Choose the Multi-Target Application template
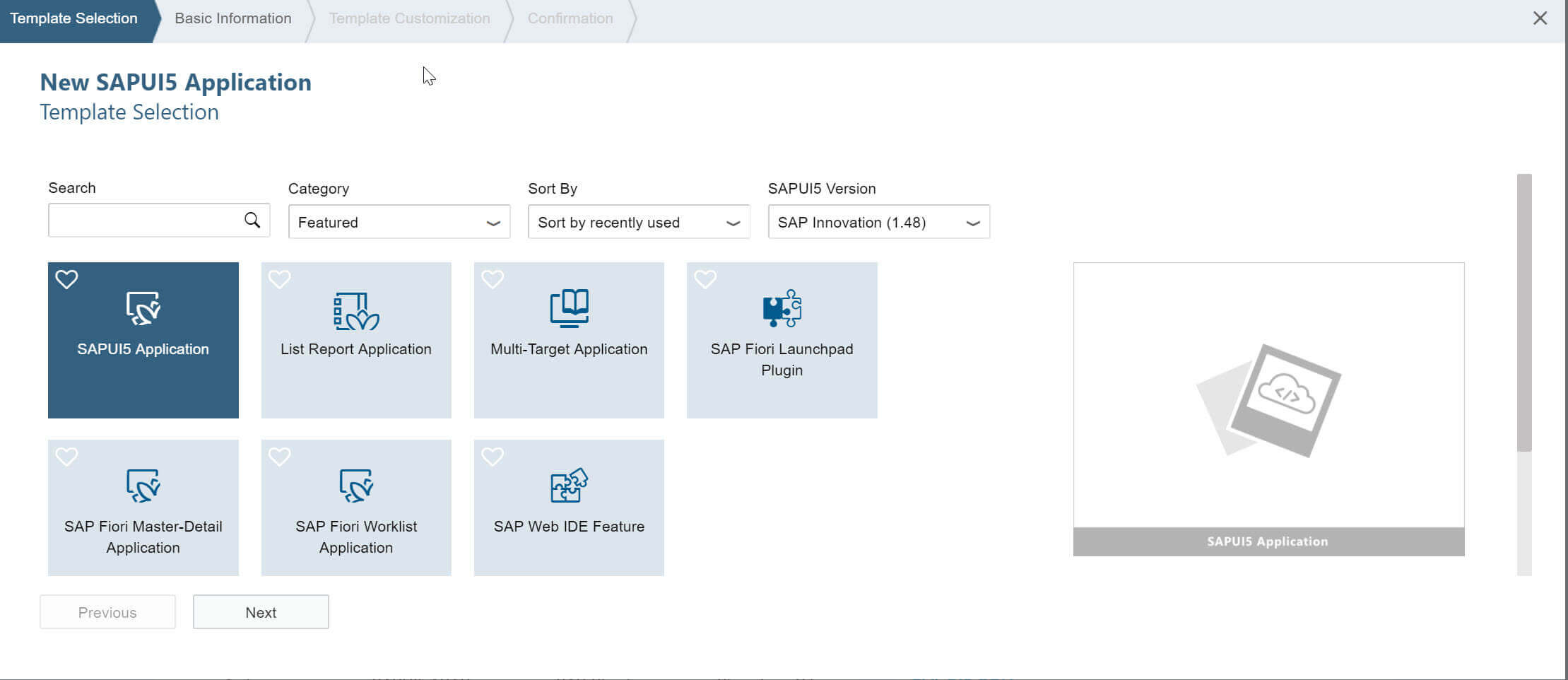The image size is (1568, 680). point(568,339)
